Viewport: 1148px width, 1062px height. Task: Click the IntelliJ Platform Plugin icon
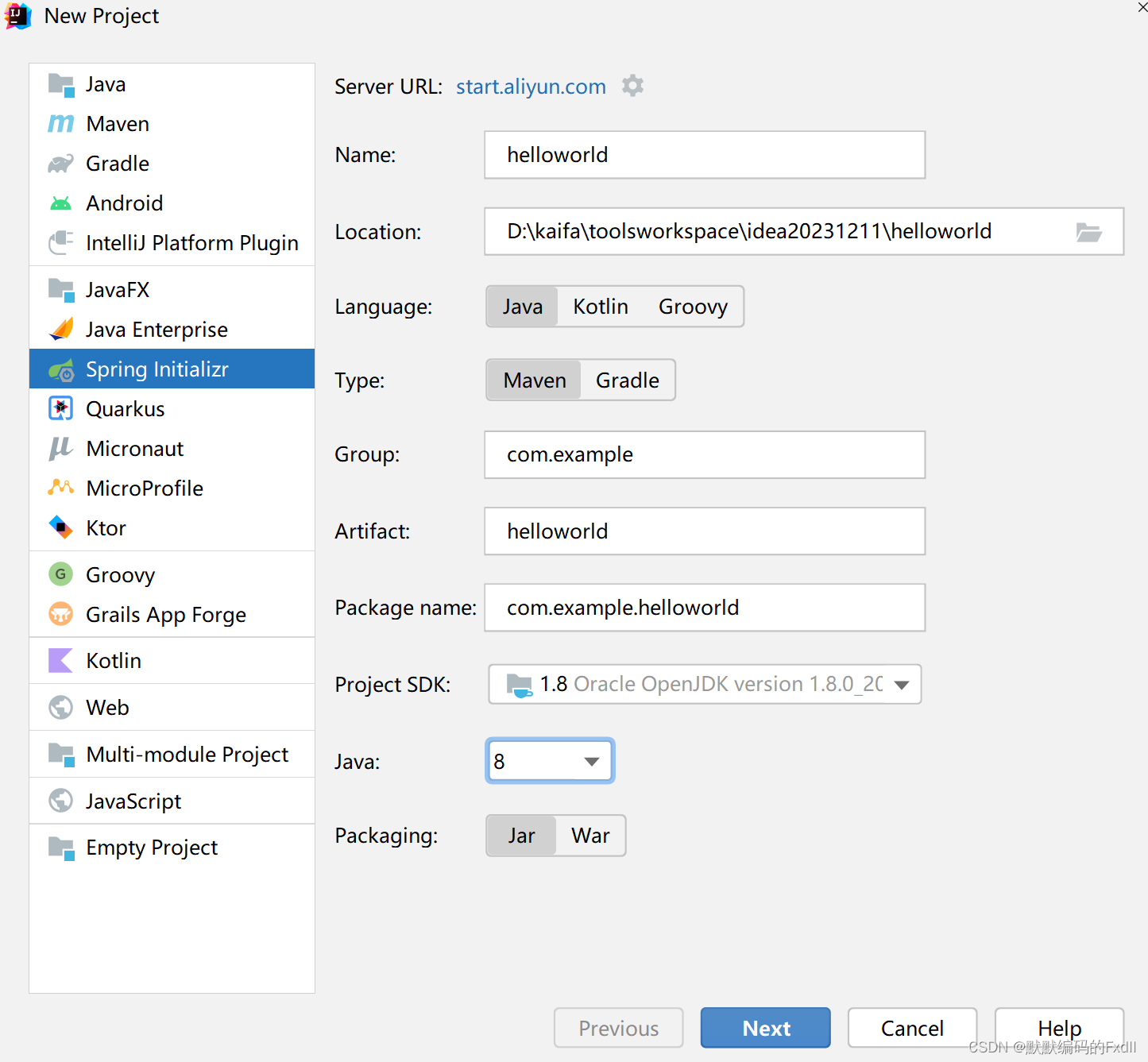[61, 243]
